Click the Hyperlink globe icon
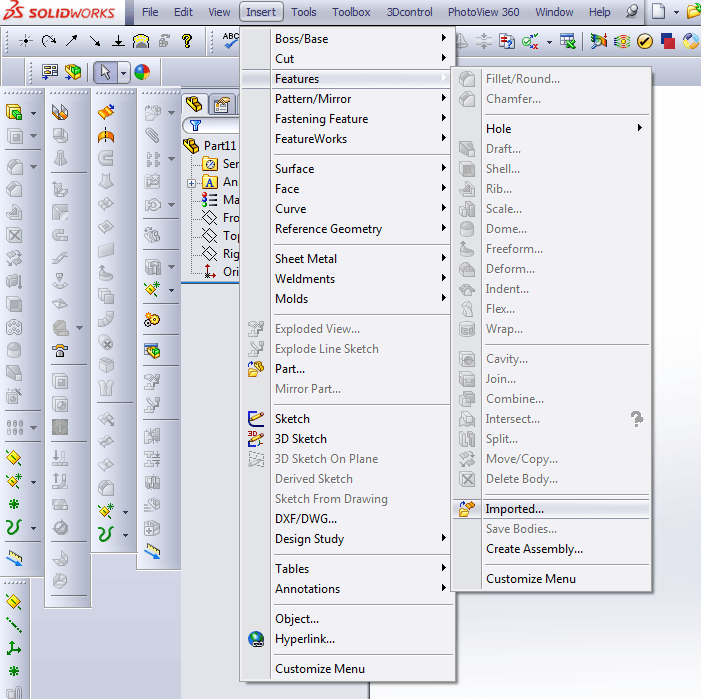Viewport: 701px width, 699px height. (256, 639)
